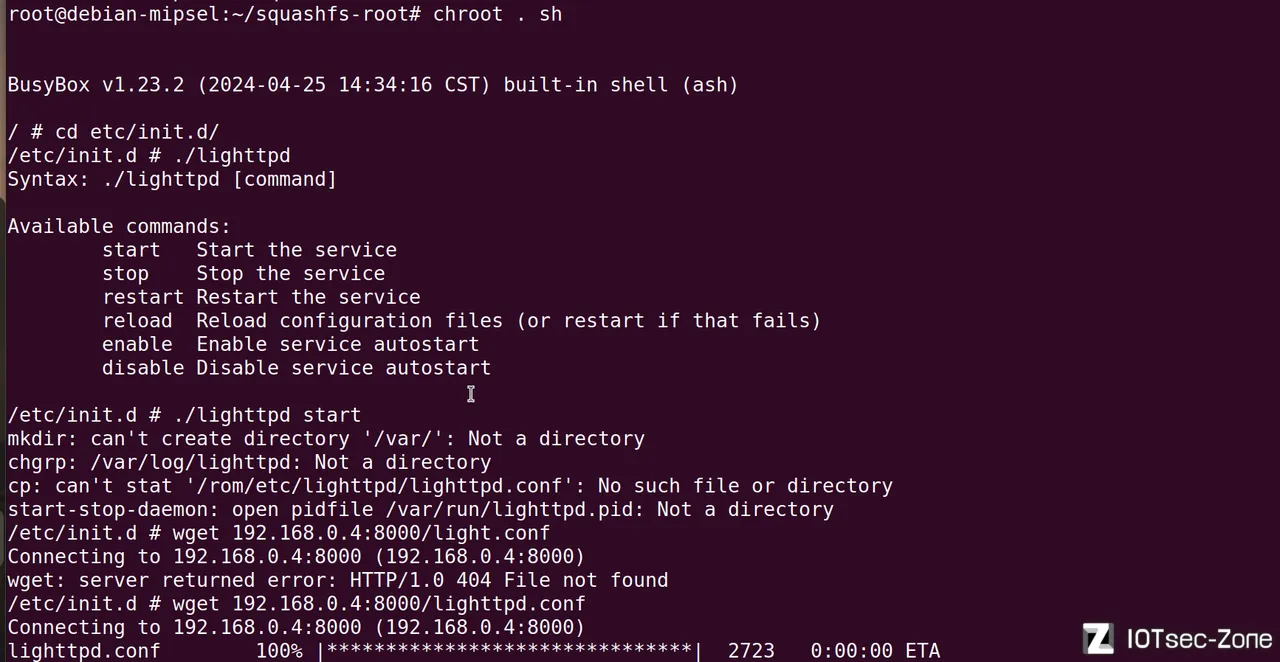Click the BusyBox v1.23.2 banner line

coord(373,85)
